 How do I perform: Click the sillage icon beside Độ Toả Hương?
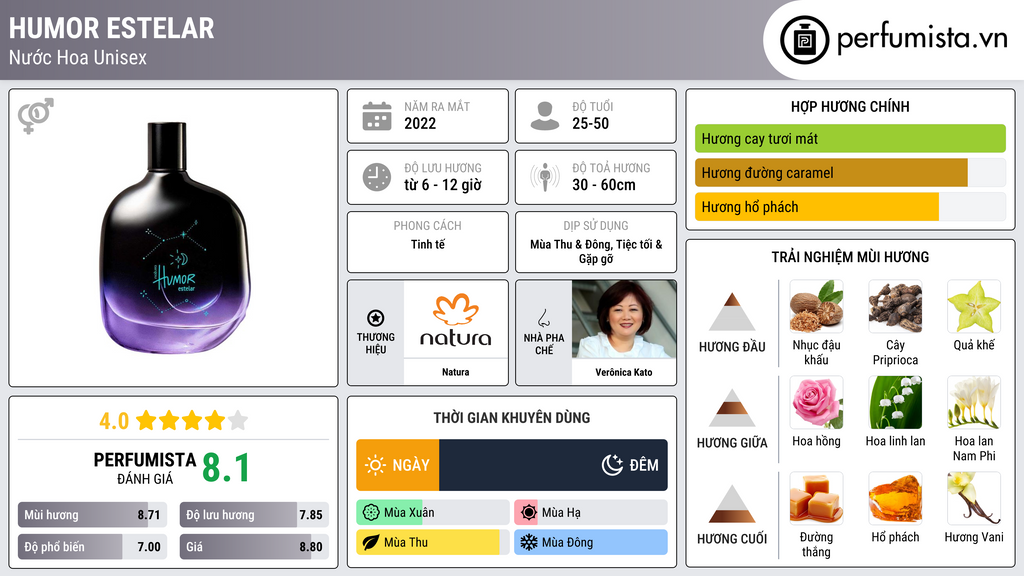(x=545, y=177)
